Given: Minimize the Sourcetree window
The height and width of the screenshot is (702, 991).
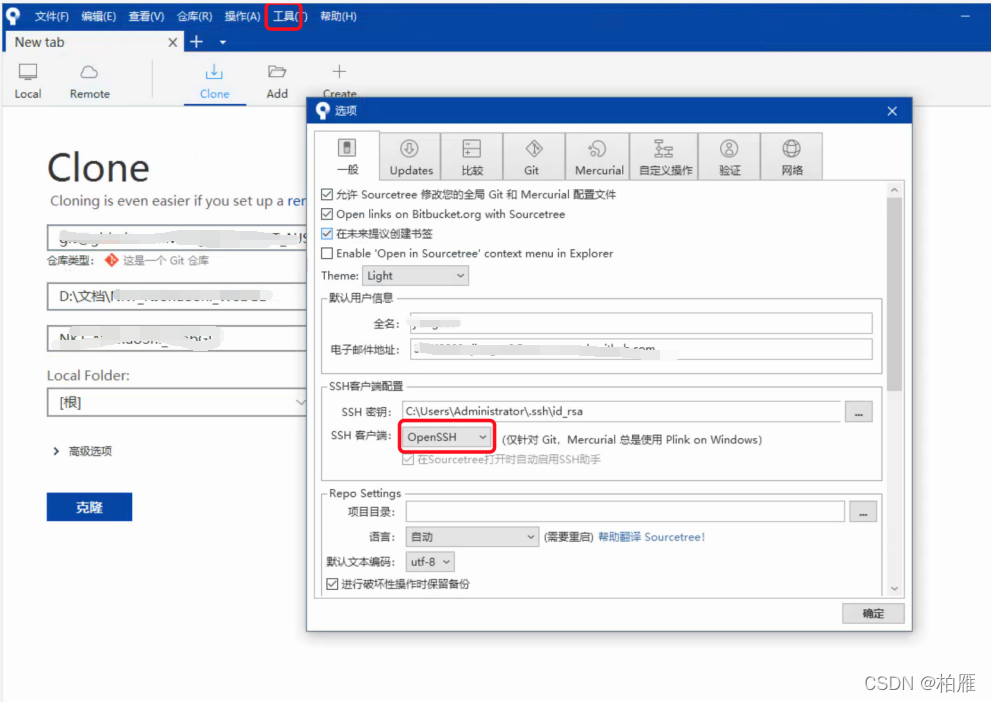Looking at the screenshot, I should pos(965,16).
